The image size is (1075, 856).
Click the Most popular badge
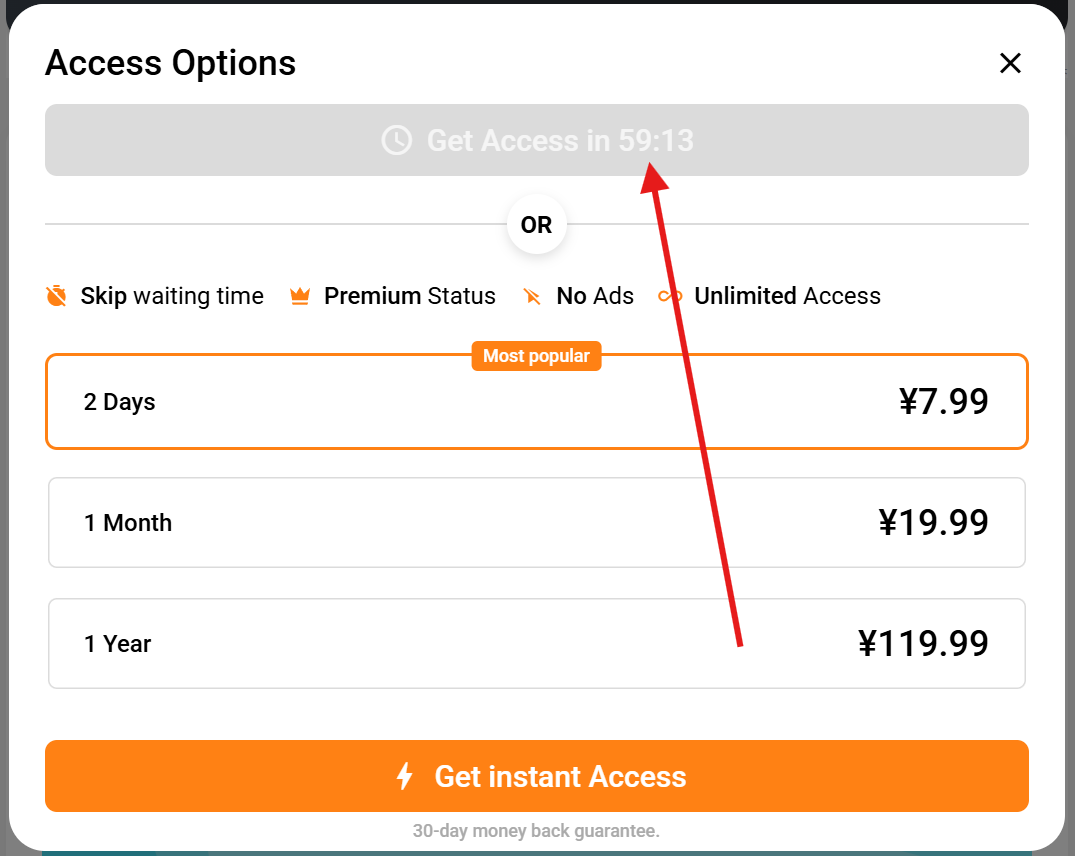click(x=536, y=356)
